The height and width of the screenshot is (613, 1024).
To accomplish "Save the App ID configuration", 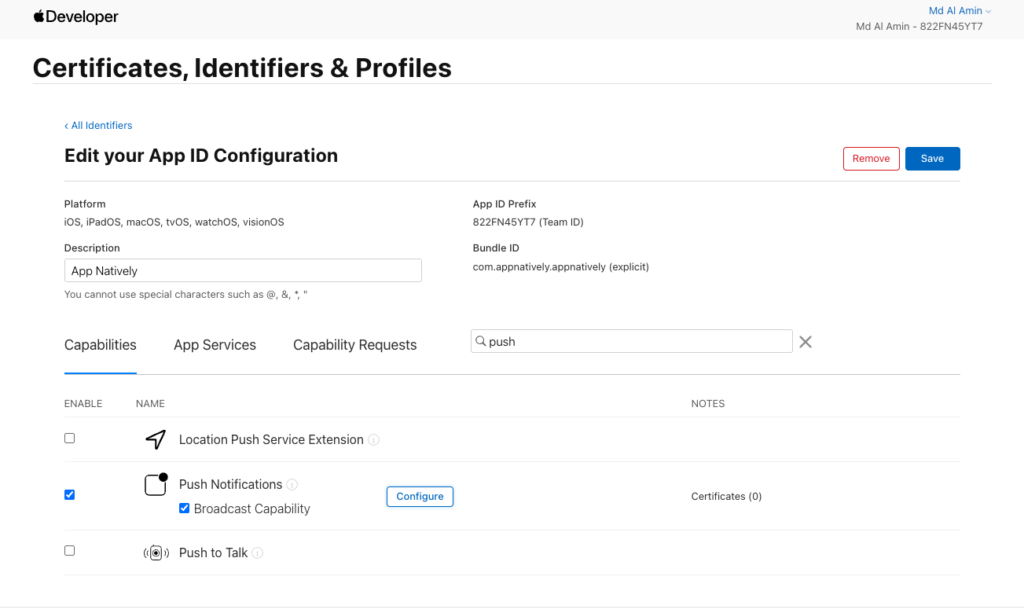I will point(933,159).
